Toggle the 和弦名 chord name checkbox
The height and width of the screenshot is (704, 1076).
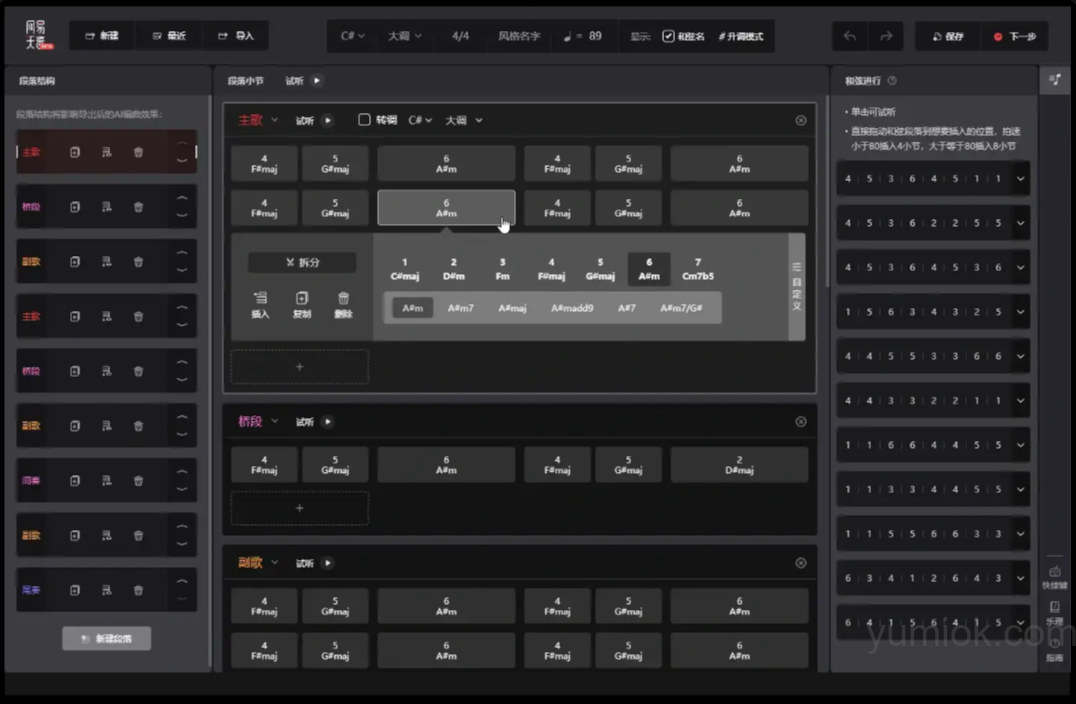pyautogui.click(x=668, y=36)
